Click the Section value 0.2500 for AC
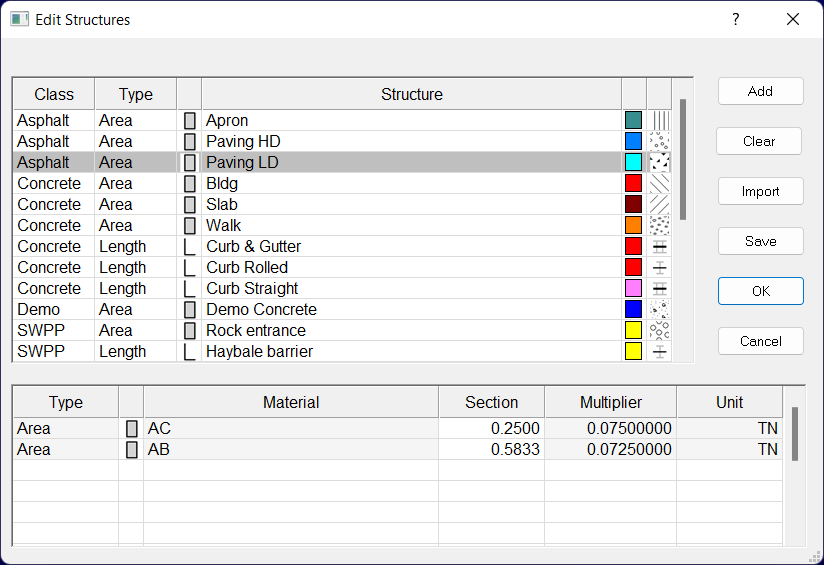Image resolution: width=824 pixels, height=565 pixels. coord(491,429)
